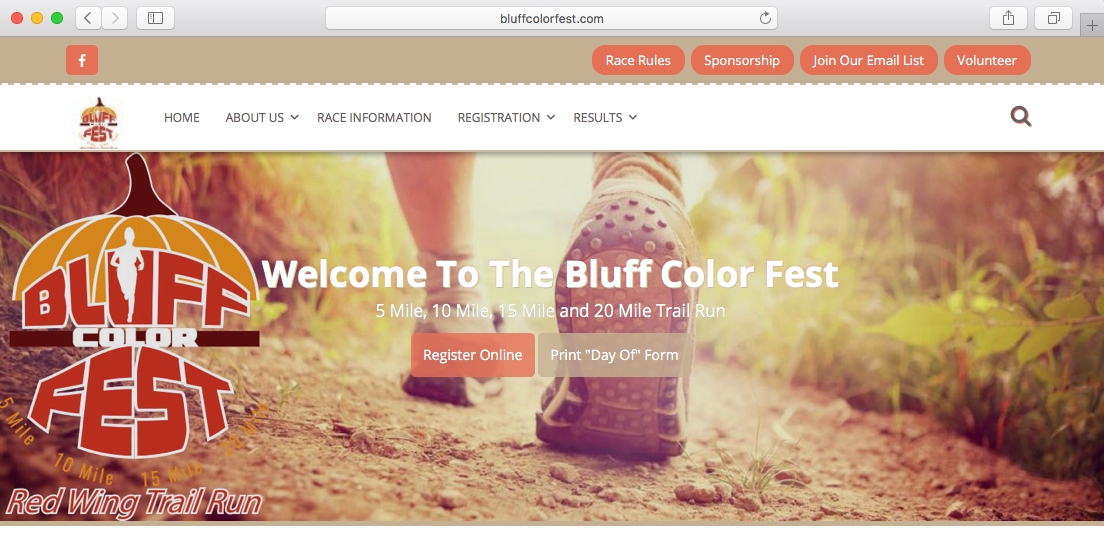Open the Safari share menu
1104x538 pixels.
point(1008,18)
